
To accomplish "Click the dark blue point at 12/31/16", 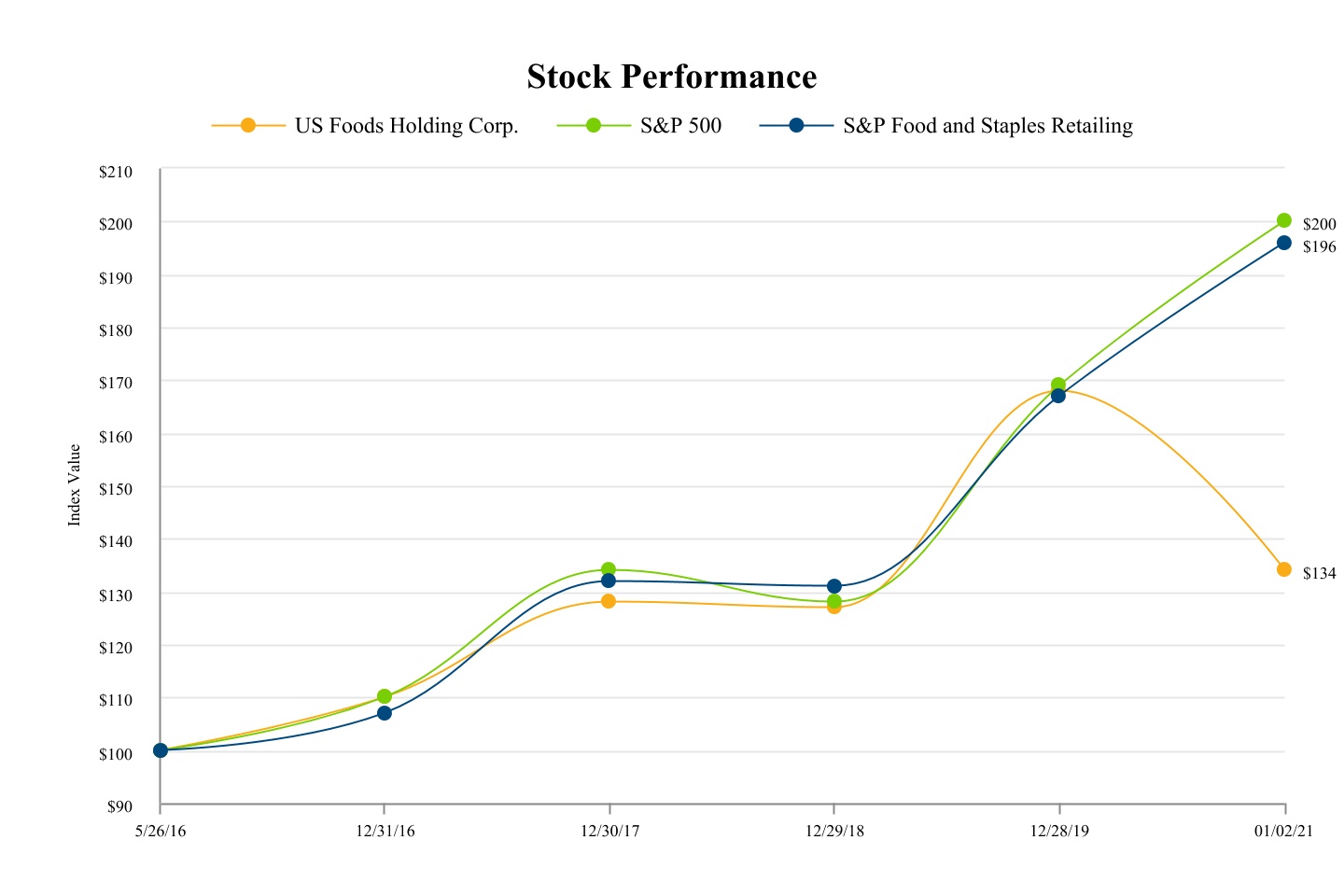I will pos(385,713).
